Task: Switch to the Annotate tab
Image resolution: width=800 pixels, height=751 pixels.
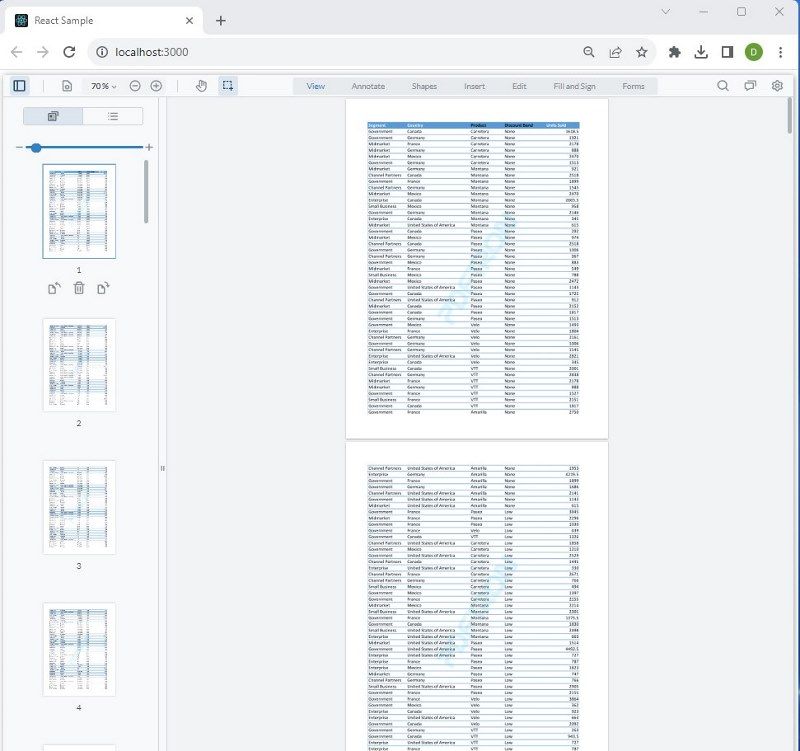Action: (x=368, y=86)
